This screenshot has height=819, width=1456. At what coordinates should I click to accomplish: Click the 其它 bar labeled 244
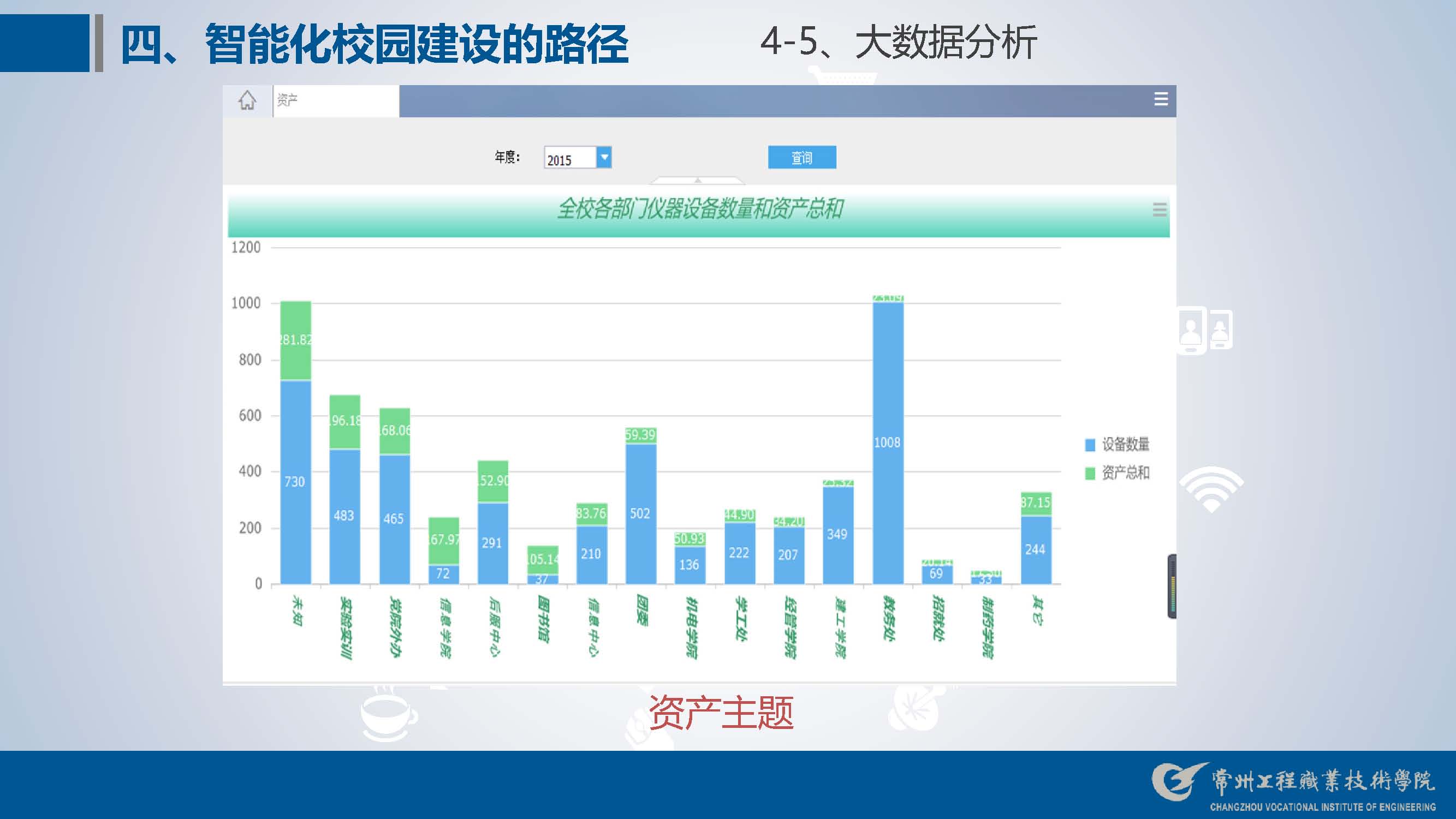point(1036,549)
